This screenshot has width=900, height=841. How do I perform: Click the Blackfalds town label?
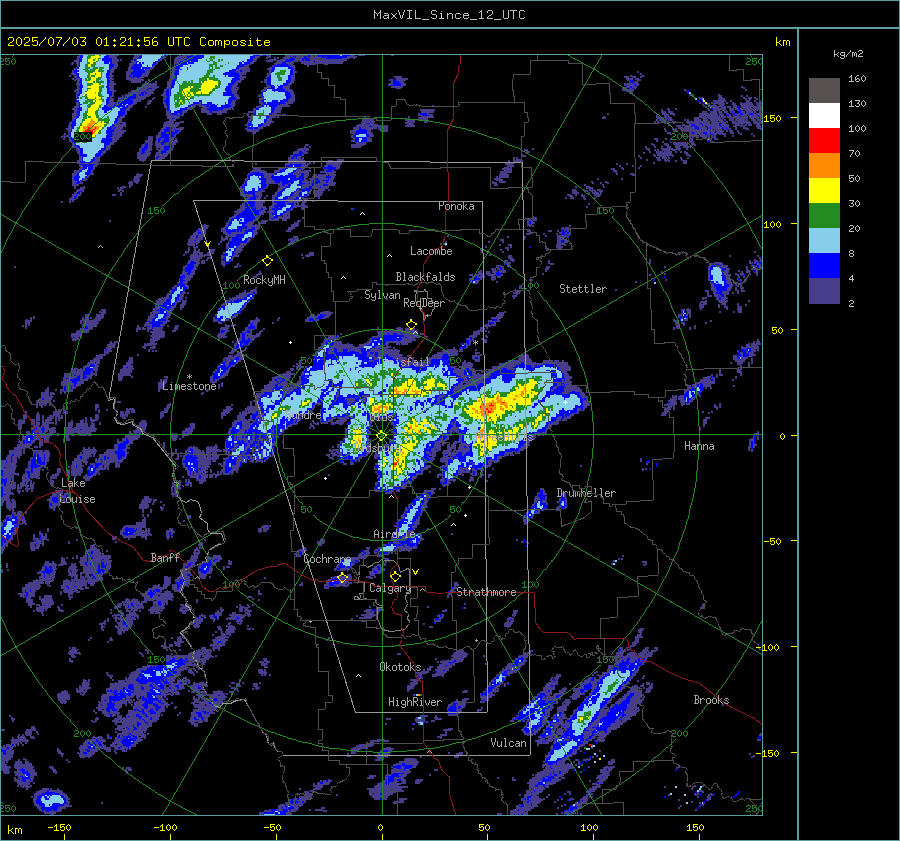coord(425,277)
